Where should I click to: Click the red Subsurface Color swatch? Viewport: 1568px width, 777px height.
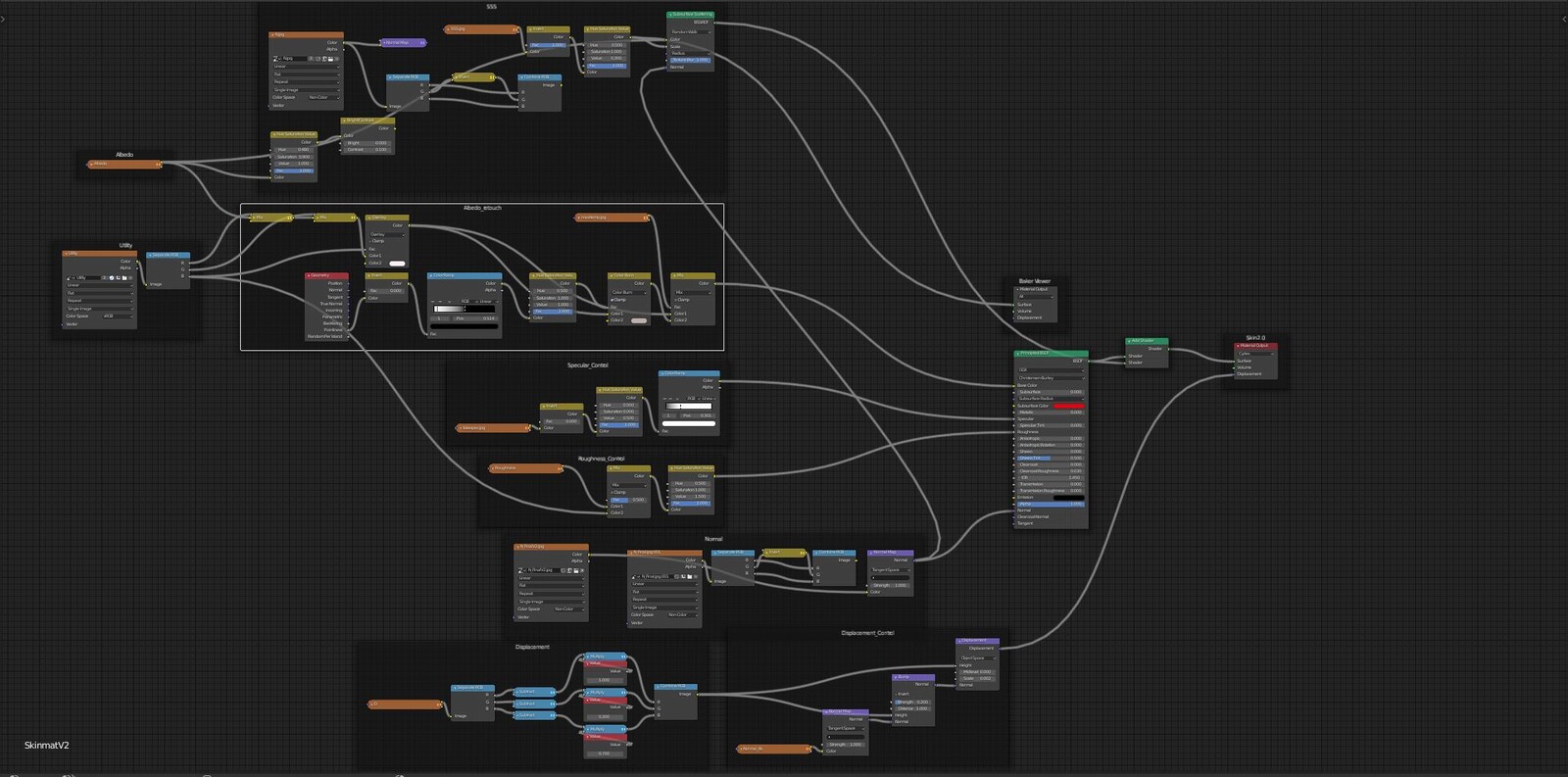coord(1069,406)
